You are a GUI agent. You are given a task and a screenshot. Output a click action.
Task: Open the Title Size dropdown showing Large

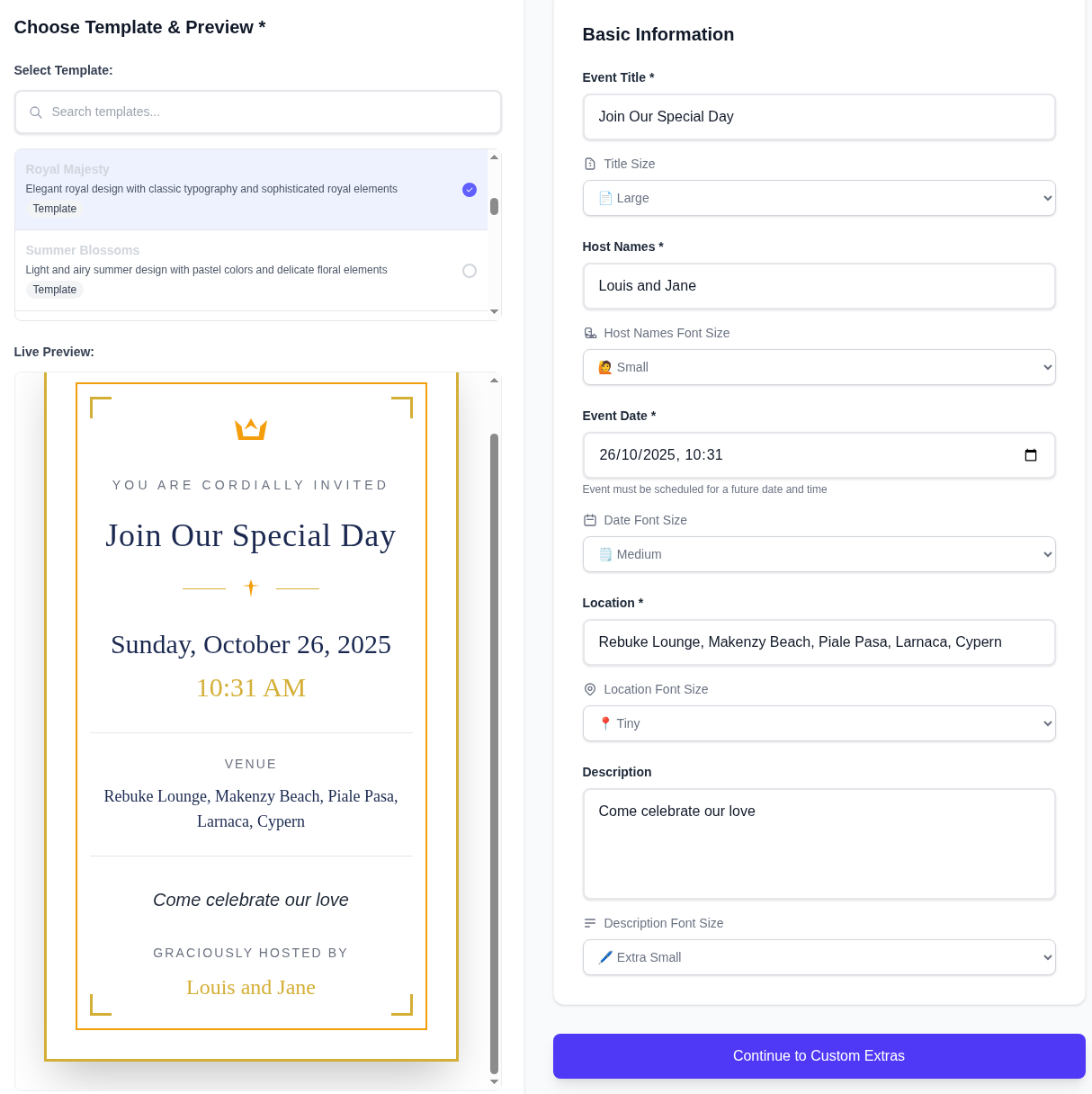pyautogui.click(x=819, y=198)
